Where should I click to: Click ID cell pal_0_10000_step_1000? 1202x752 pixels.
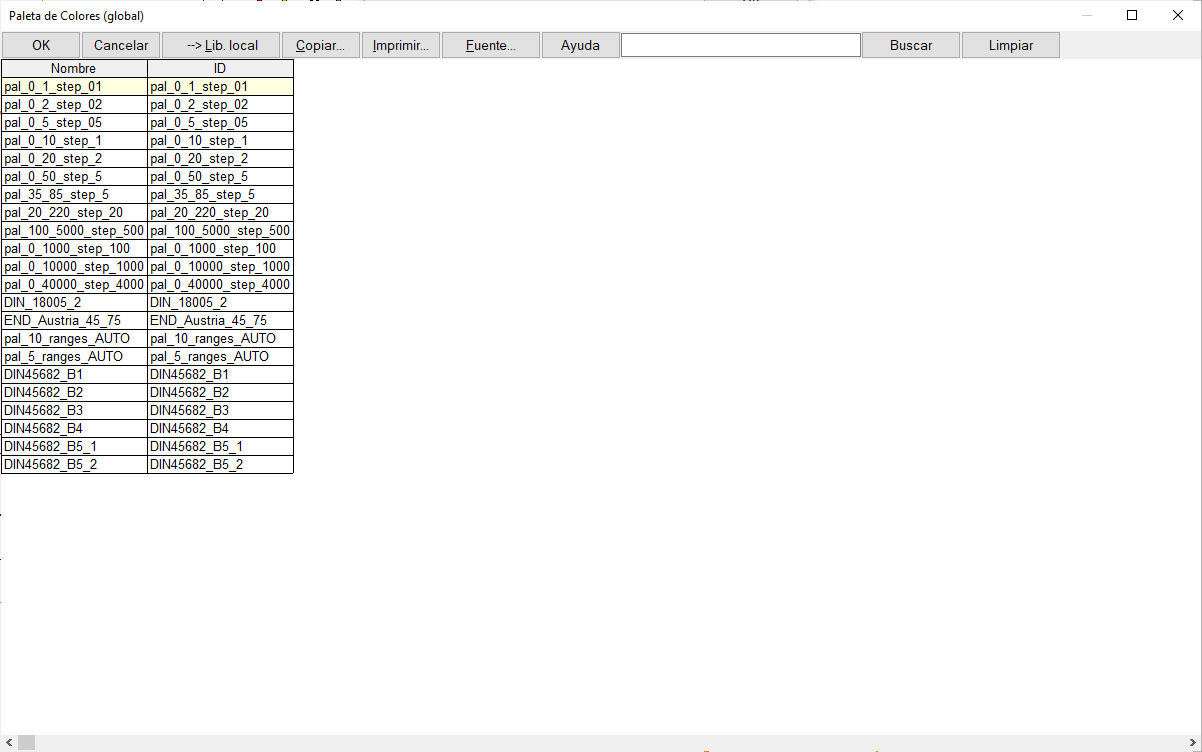pyautogui.click(x=220, y=267)
